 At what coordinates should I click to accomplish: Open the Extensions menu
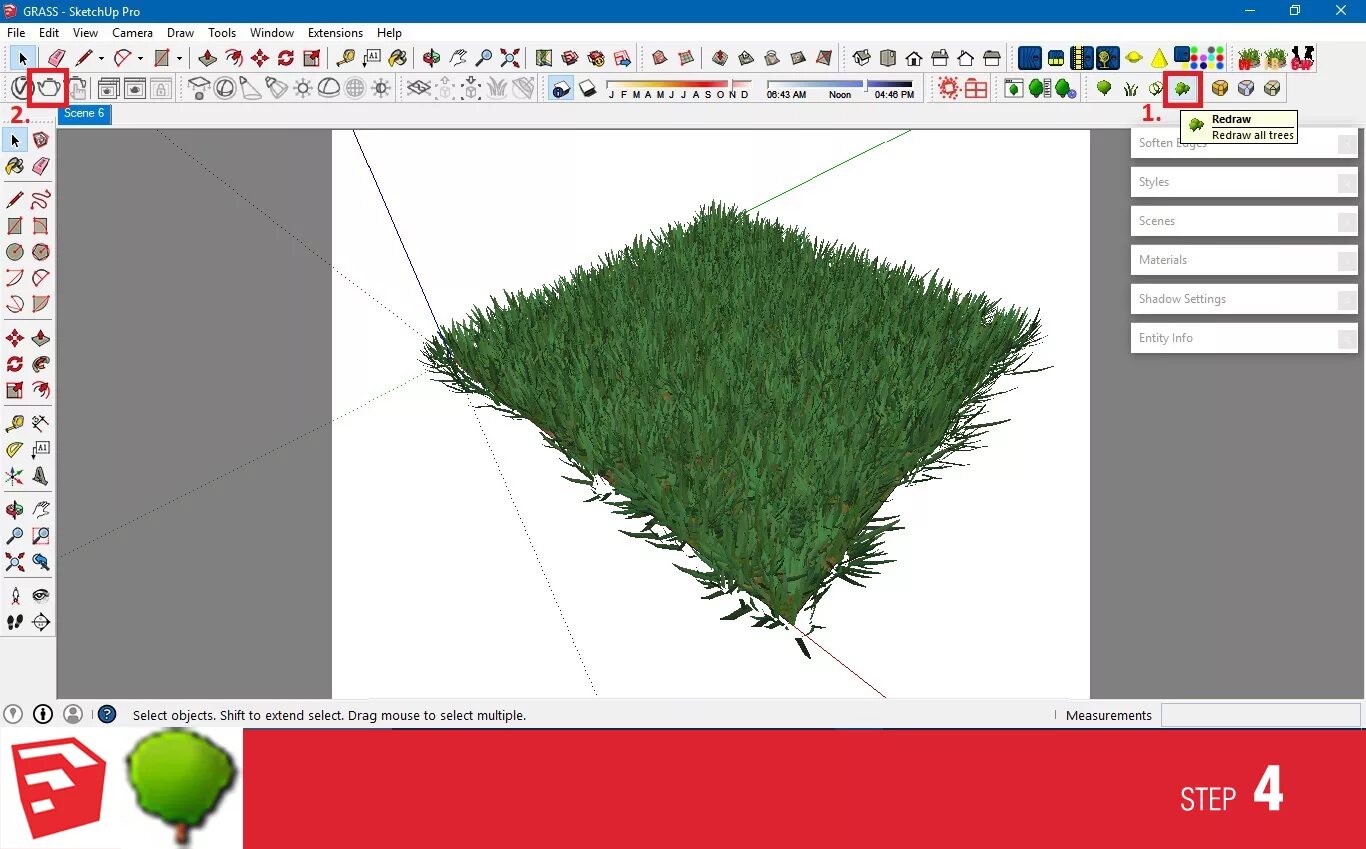[x=335, y=33]
